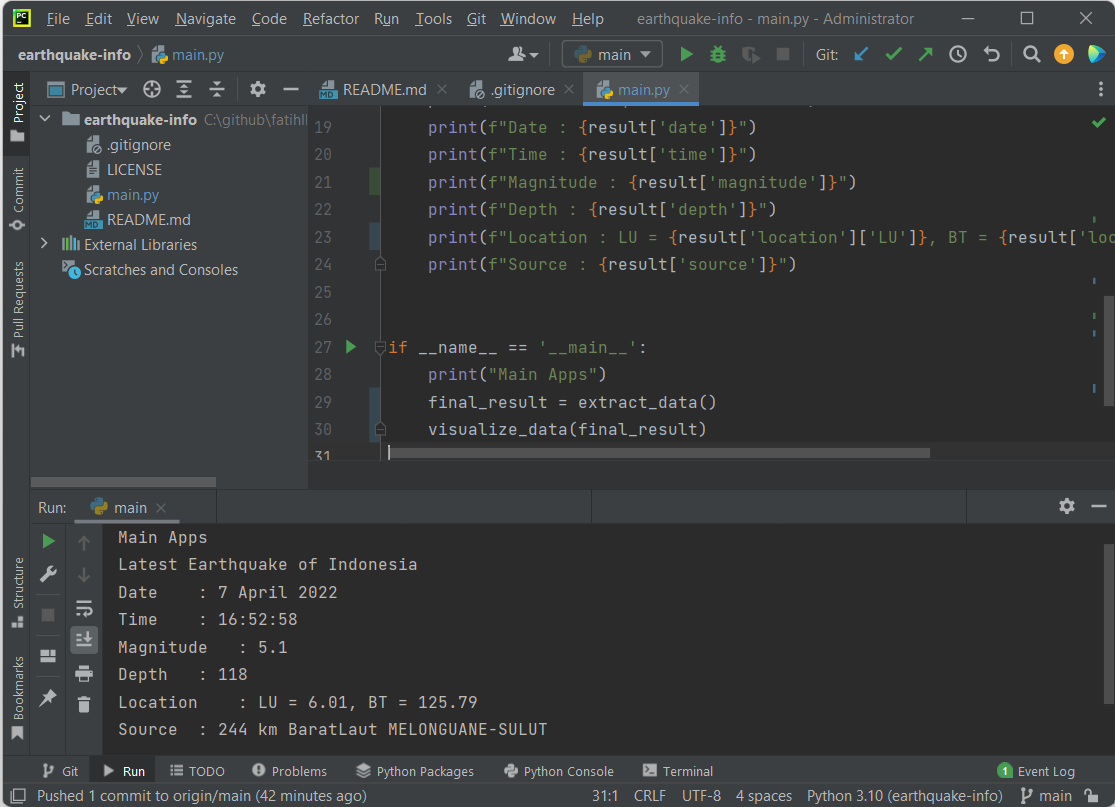Screen dimensions: 1115x807
Task: Collapse the earthquake-info project folder
Action: tap(44, 117)
